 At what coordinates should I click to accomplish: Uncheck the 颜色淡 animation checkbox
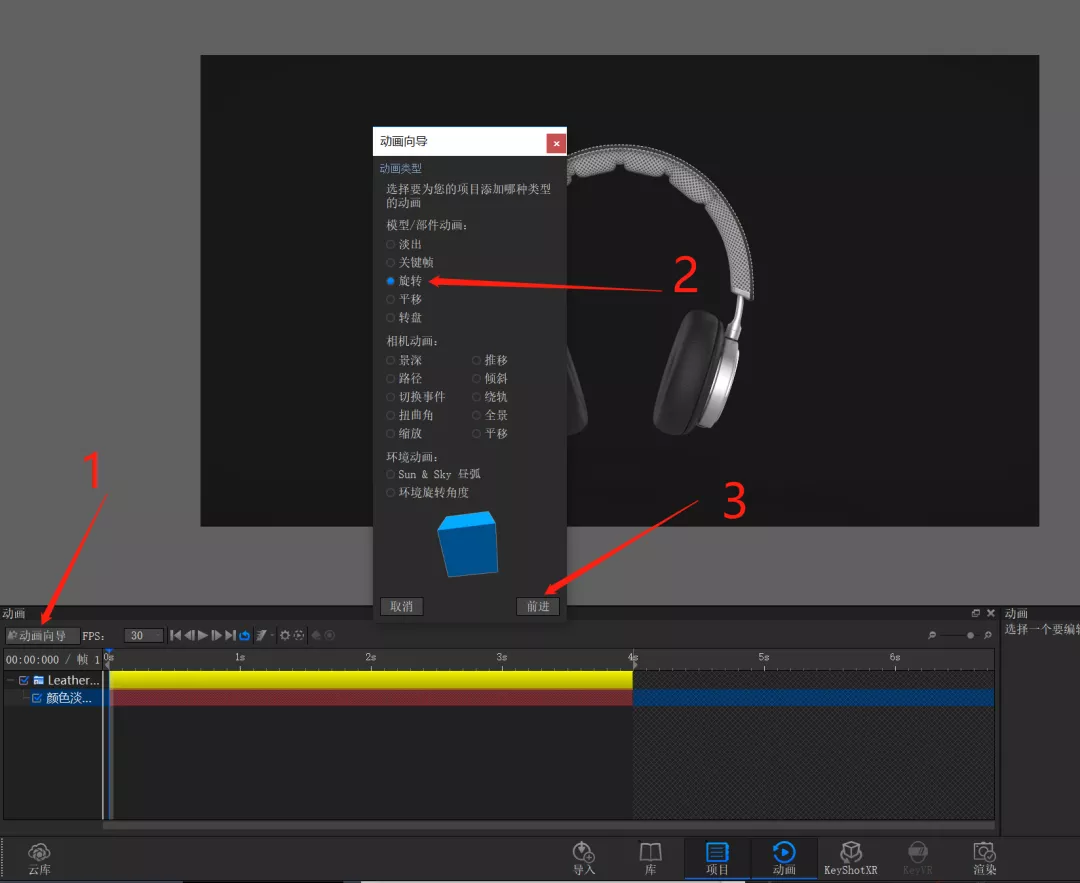pos(37,698)
